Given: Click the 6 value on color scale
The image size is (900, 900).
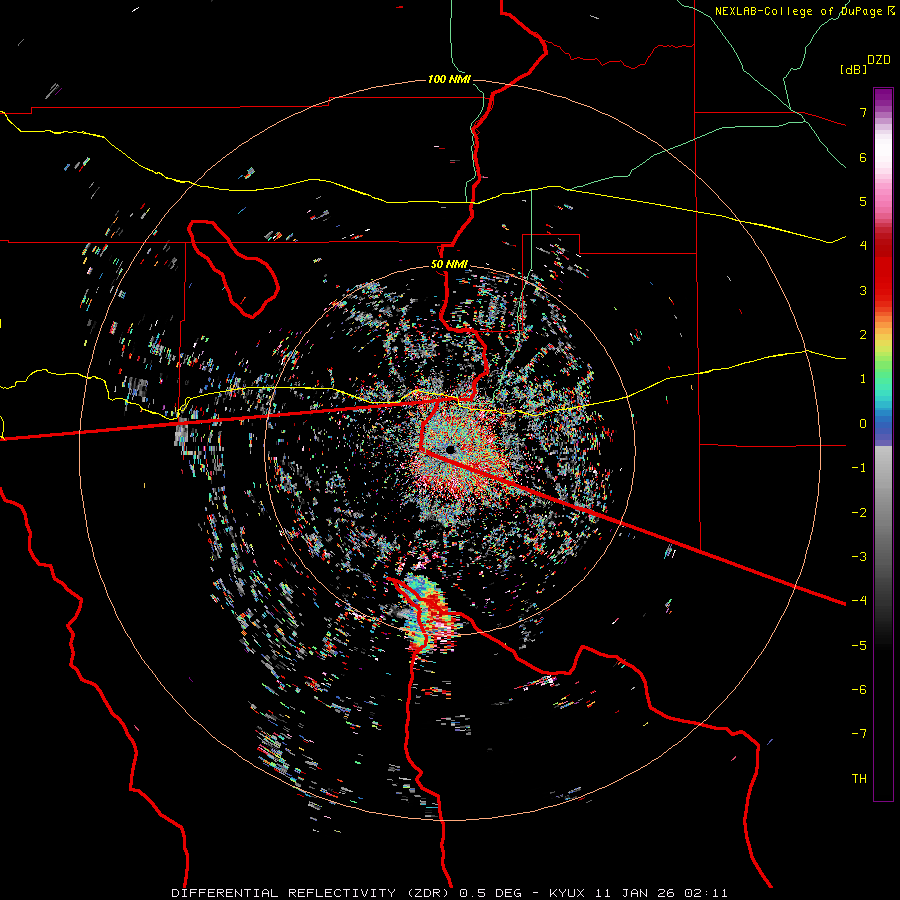Looking at the screenshot, I should (863, 157).
